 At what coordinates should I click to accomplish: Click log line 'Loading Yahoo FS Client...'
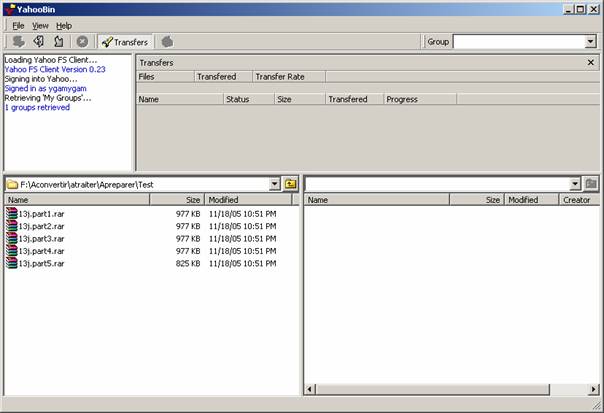pyautogui.click(x=51, y=60)
